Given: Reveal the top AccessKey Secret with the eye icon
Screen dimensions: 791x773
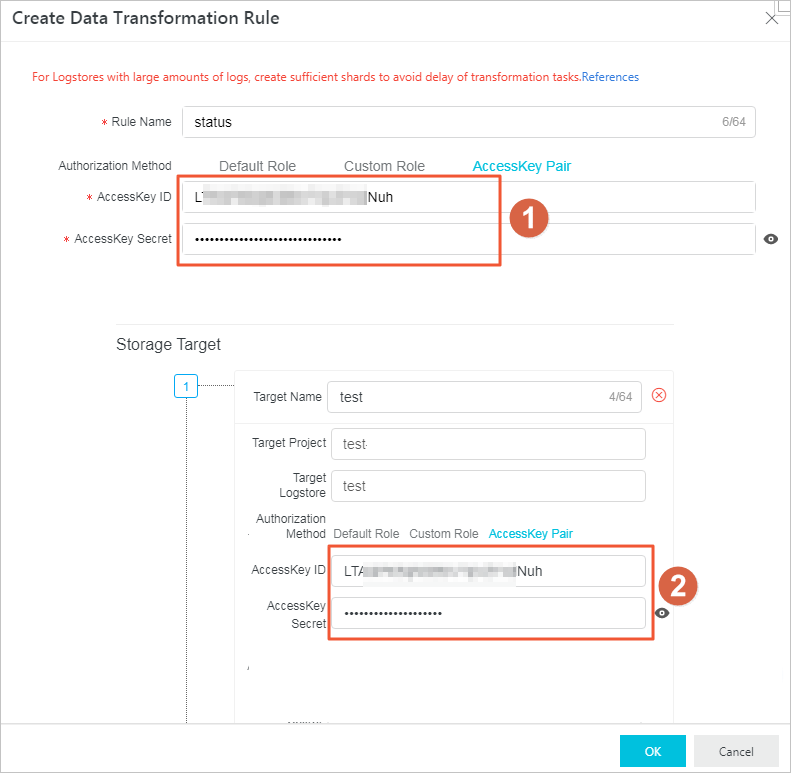Looking at the screenshot, I should (x=771, y=239).
